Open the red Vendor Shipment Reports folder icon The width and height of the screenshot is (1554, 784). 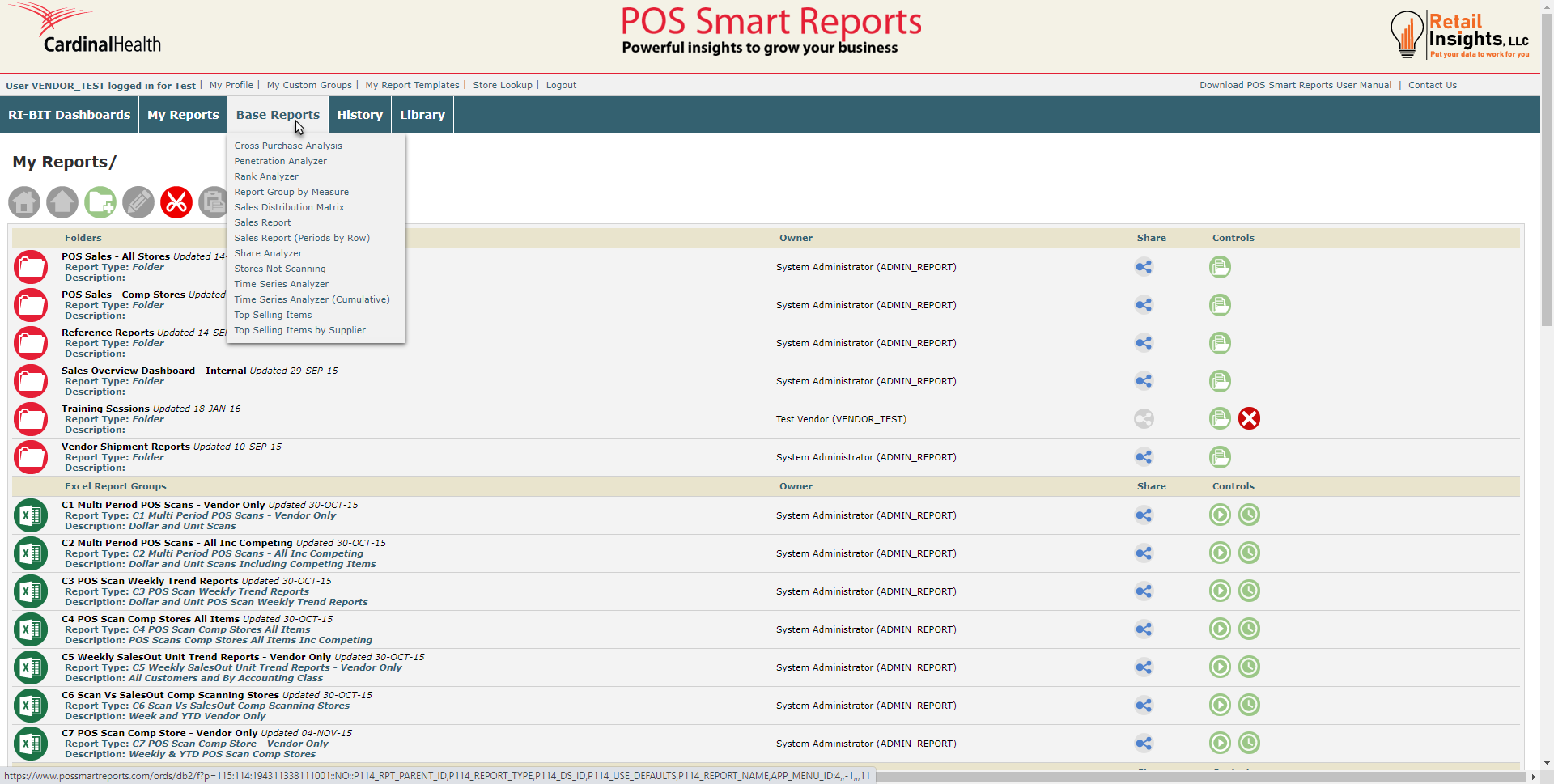coord(31,457)
